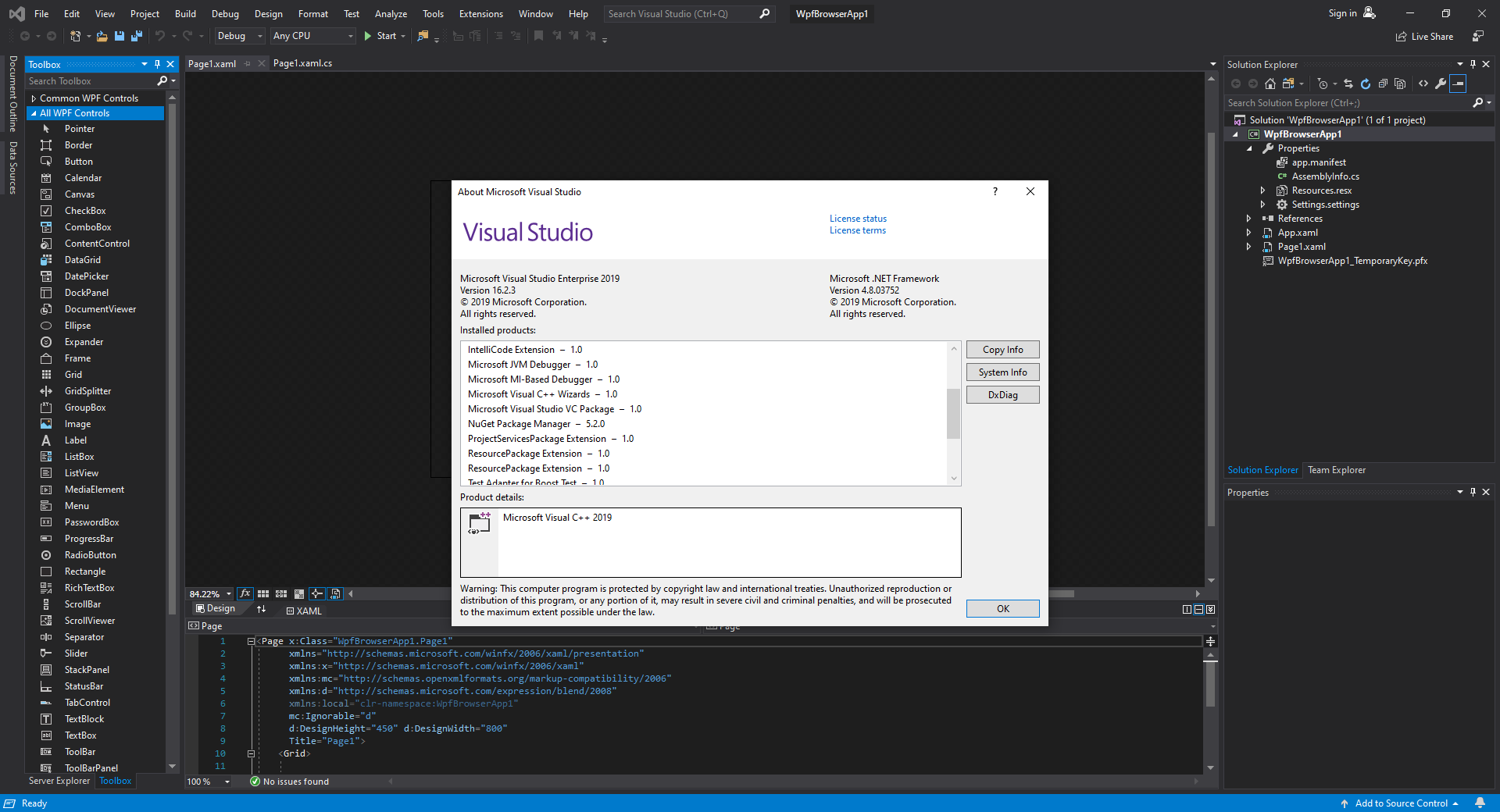Viewport: 1500px width, 812px height.
Task: Click the Save icon in toolbar
Action: click(x=120, y=36)
